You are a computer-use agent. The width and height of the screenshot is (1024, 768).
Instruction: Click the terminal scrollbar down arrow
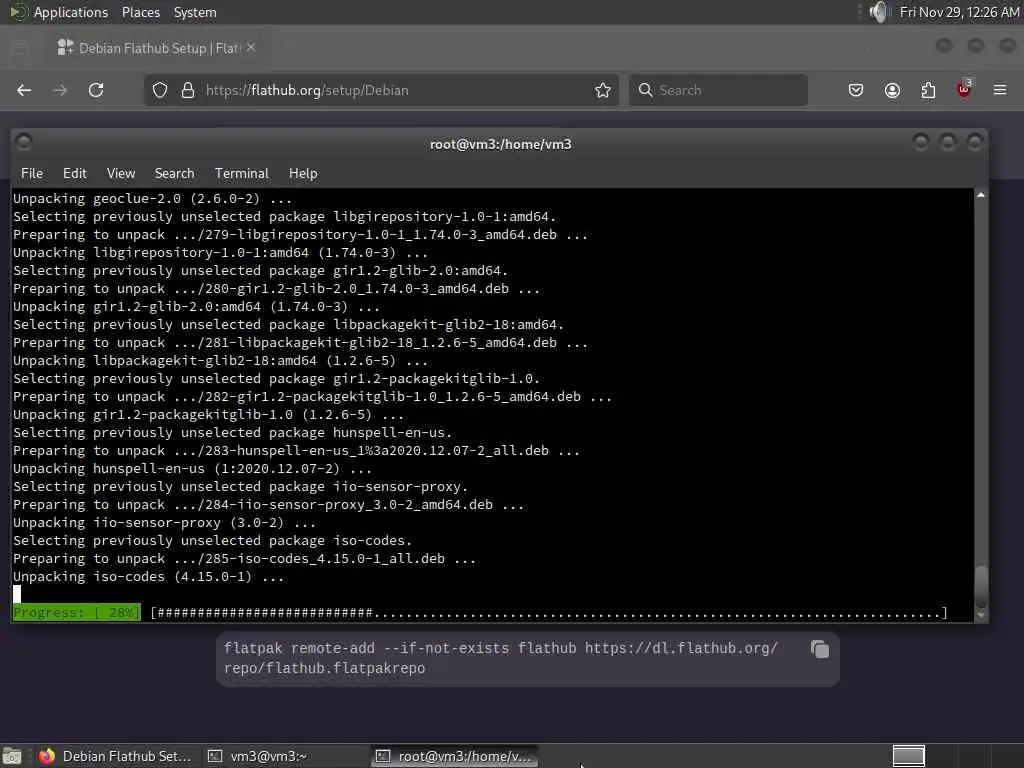pyautogui.click(x=980, y=615)
